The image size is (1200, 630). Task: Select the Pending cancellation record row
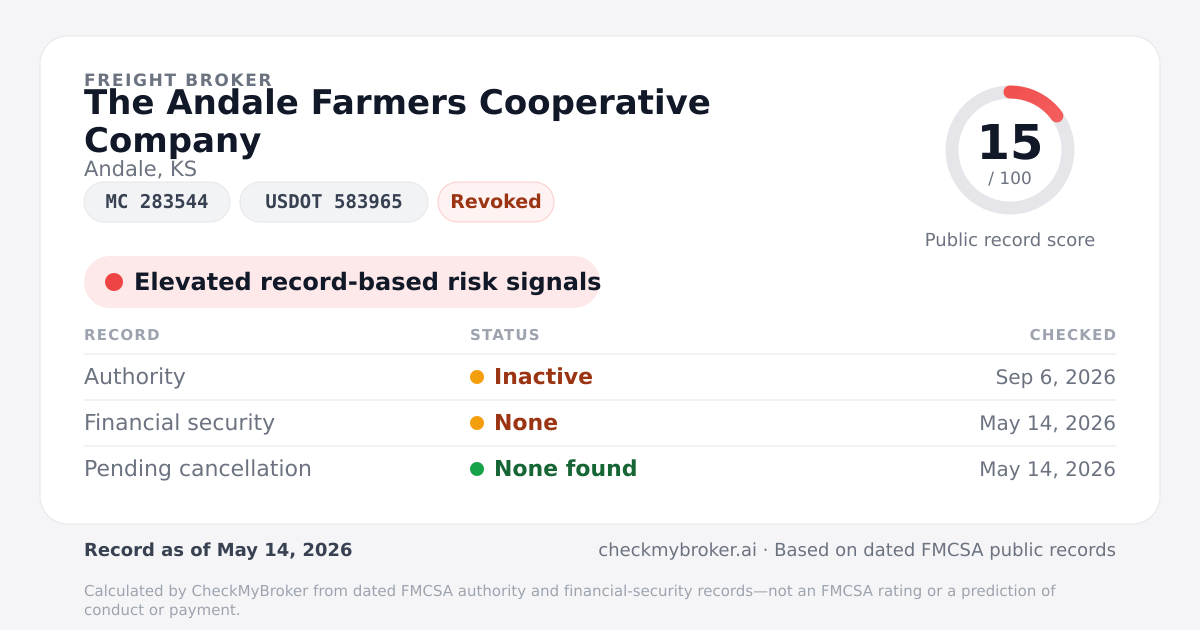(600, 469)
